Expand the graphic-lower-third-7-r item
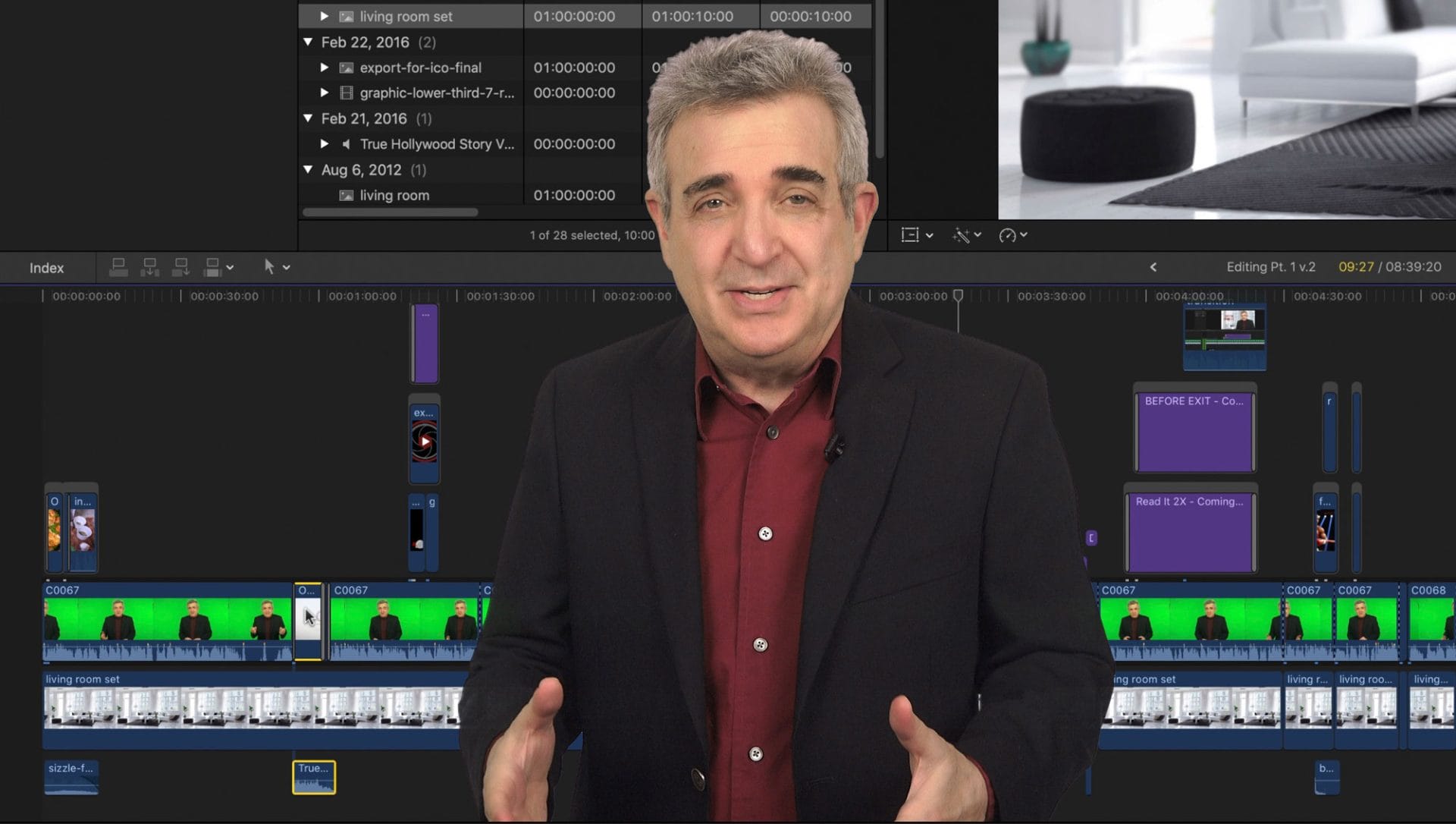Screen dimensions: 1456x824 coord(324,93)
